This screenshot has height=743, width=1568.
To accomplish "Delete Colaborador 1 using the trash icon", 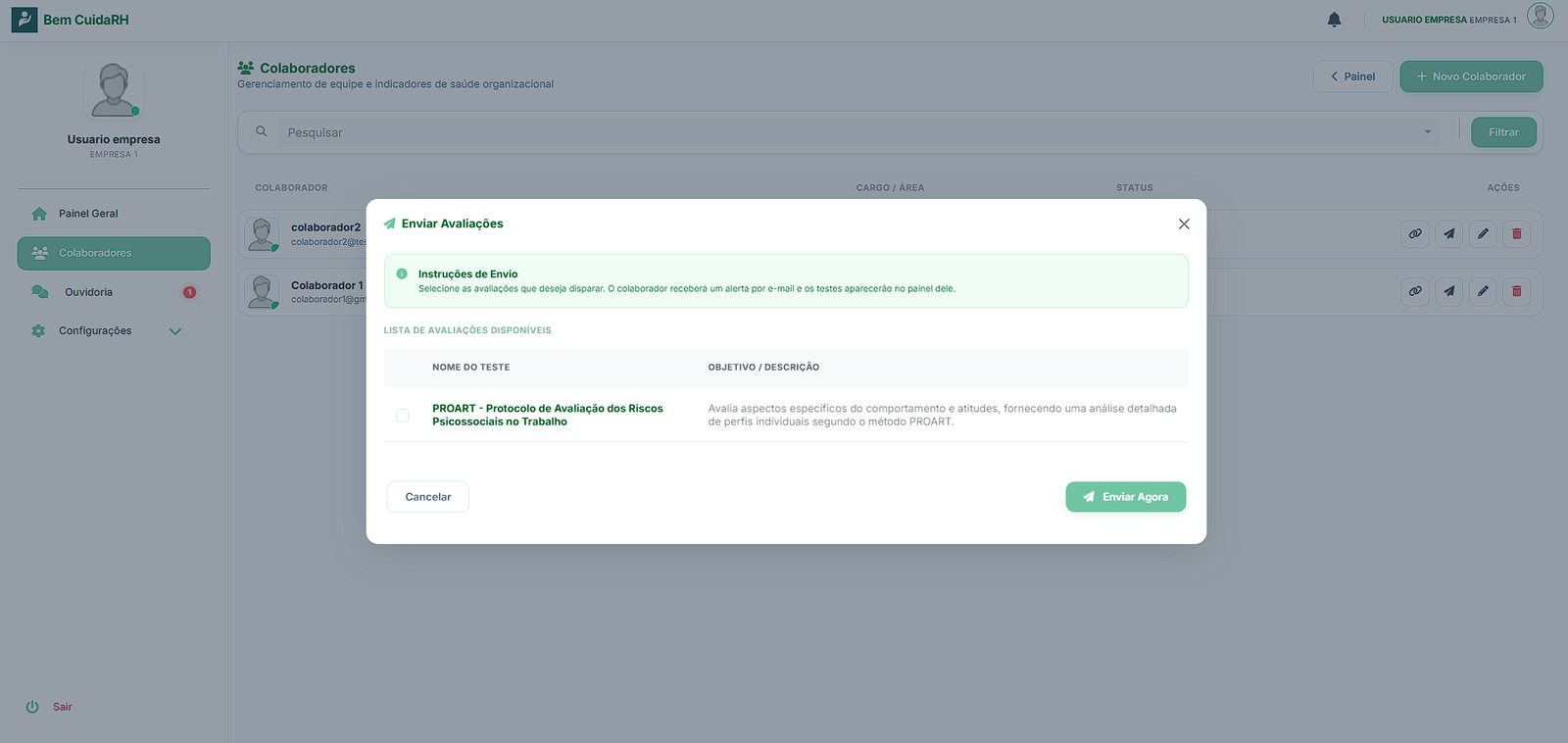I will [x=1516, y=291].
